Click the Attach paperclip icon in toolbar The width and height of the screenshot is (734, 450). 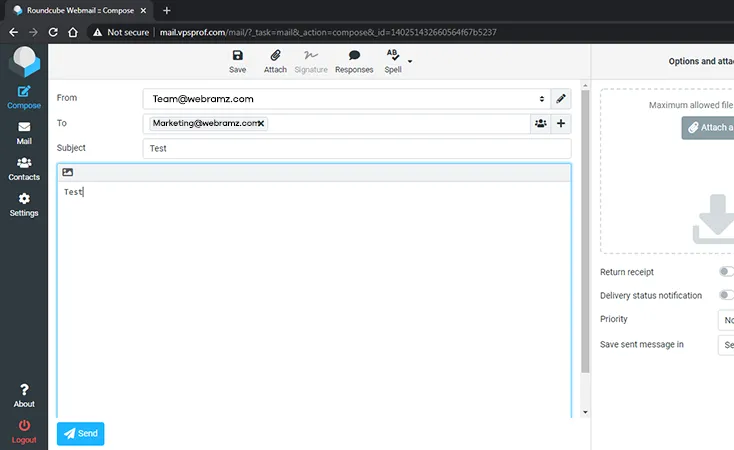[275, 57]
